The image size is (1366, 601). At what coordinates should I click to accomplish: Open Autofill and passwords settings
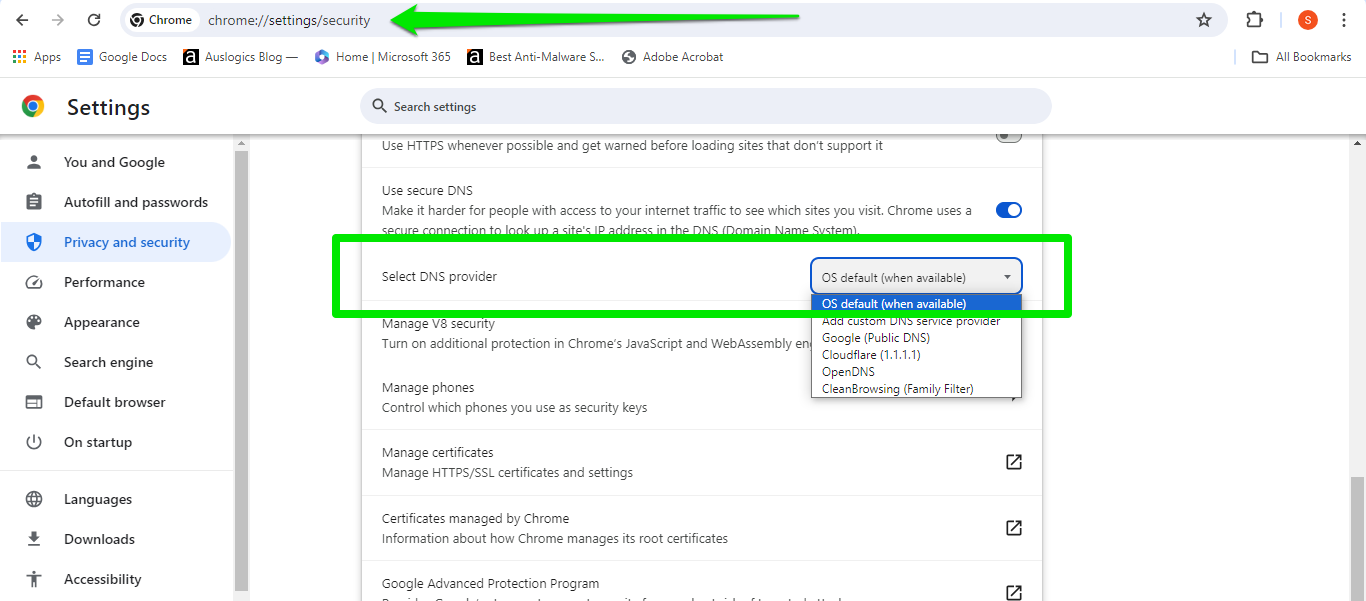click(116, 202)
